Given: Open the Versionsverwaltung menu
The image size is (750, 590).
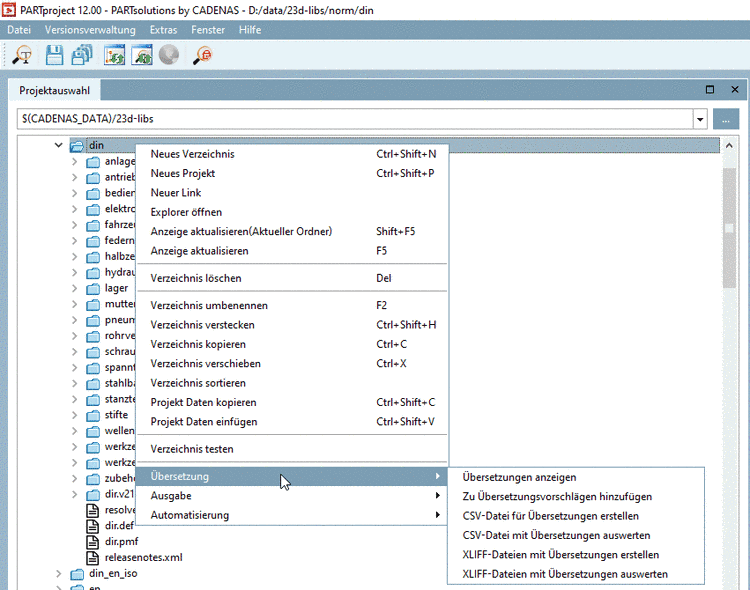Looking at the screenshot, I should pyautogui.click(x=90, y=30).
